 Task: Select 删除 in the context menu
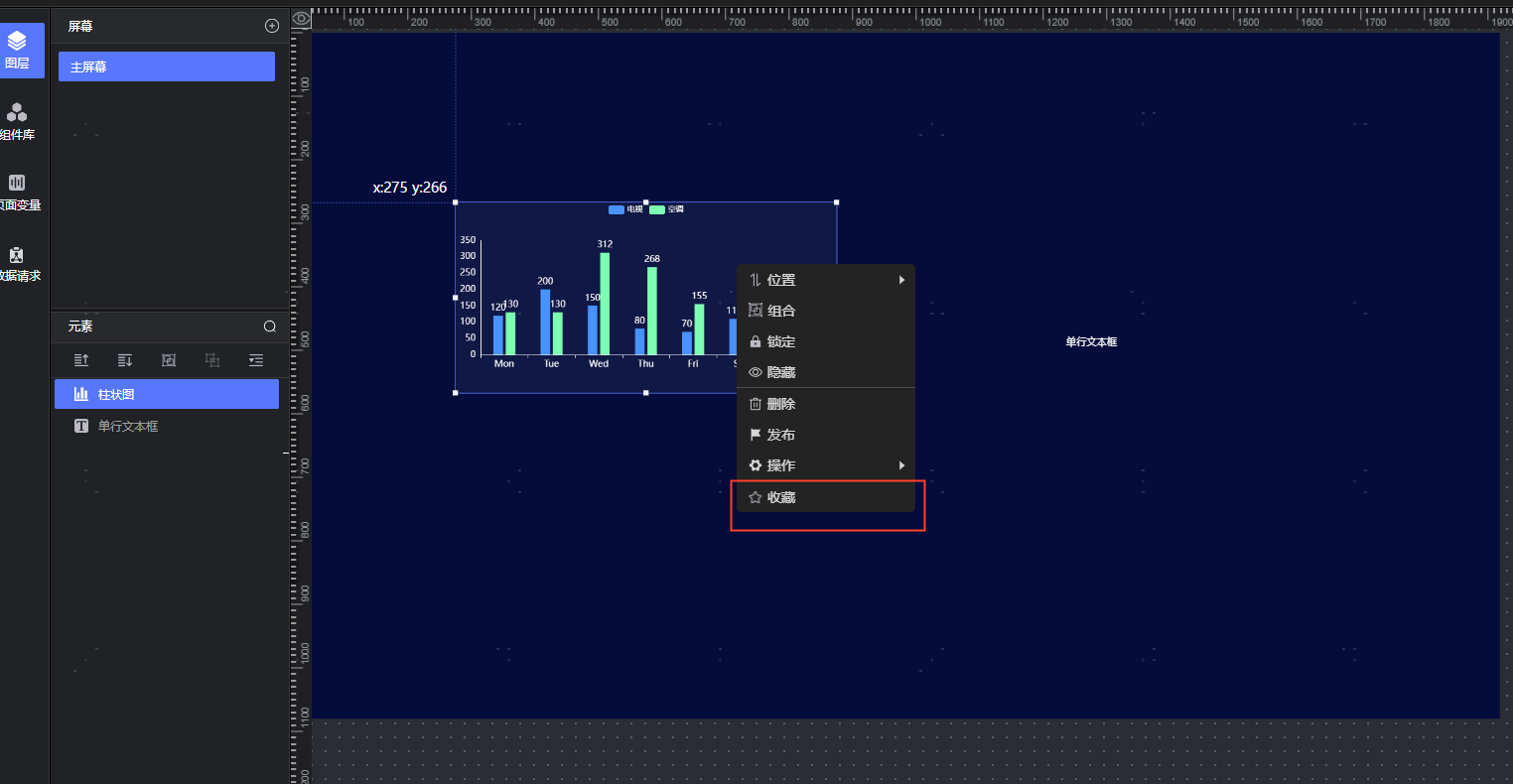(x=780, y=404)
